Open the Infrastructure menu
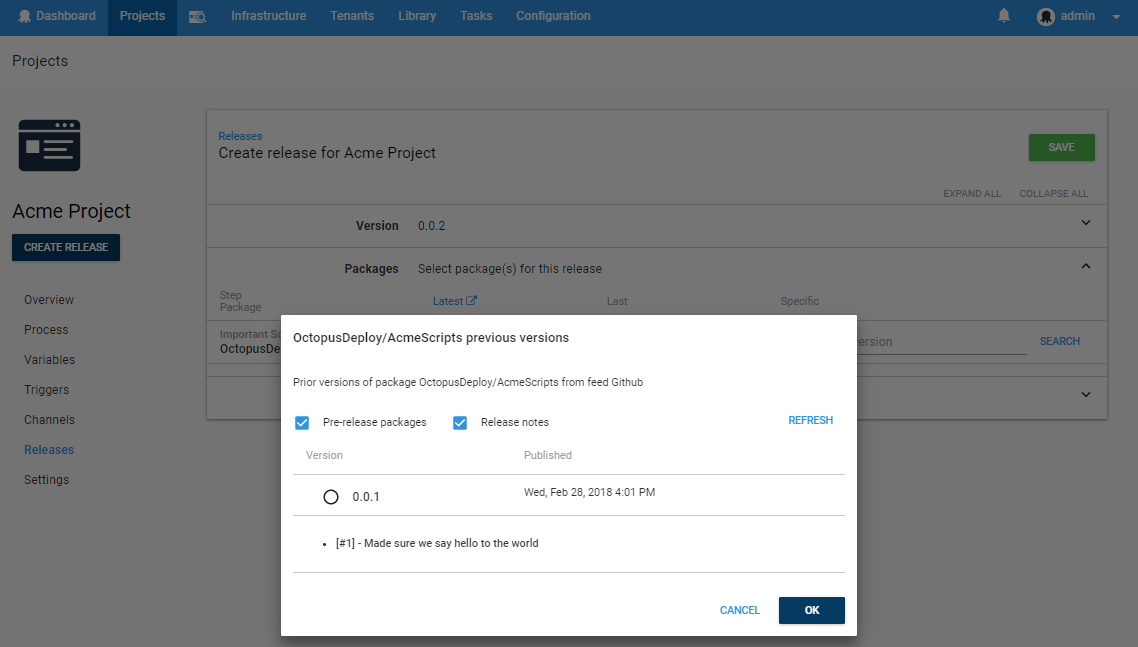The height and width of the screenshot is (647, 1138). click(x=268, y=16)
